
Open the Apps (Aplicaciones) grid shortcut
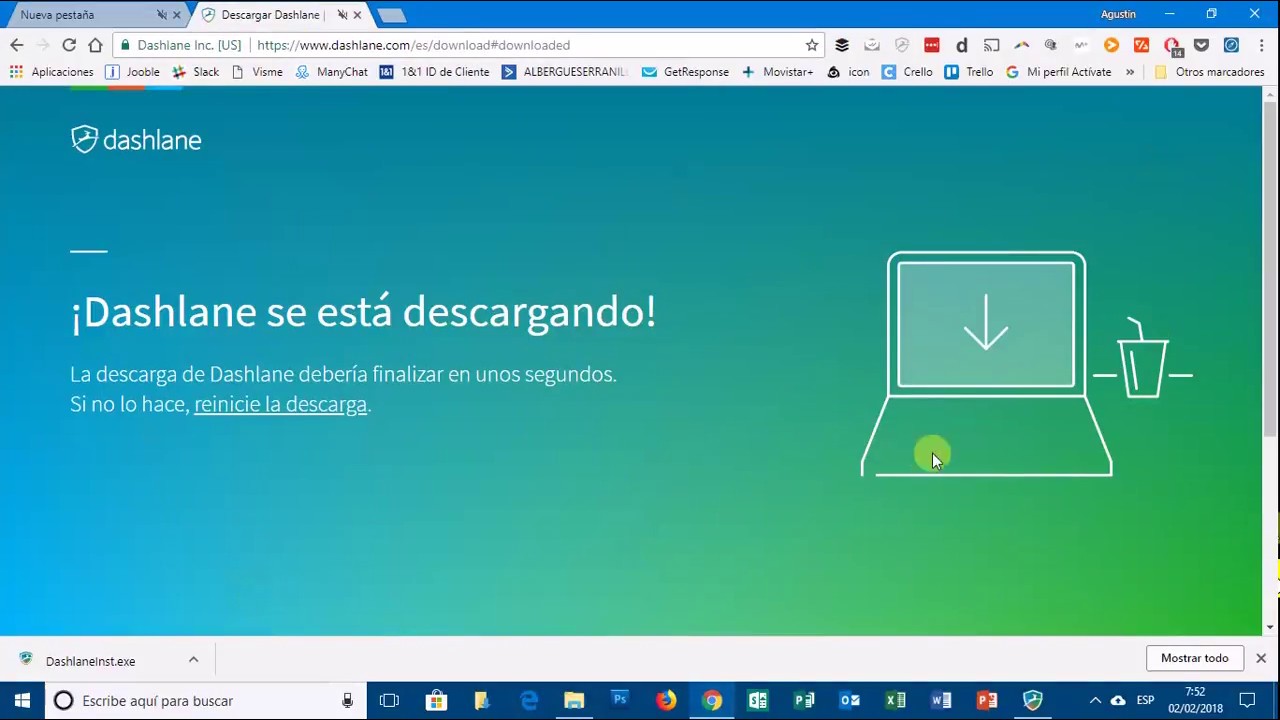[51, 72]
